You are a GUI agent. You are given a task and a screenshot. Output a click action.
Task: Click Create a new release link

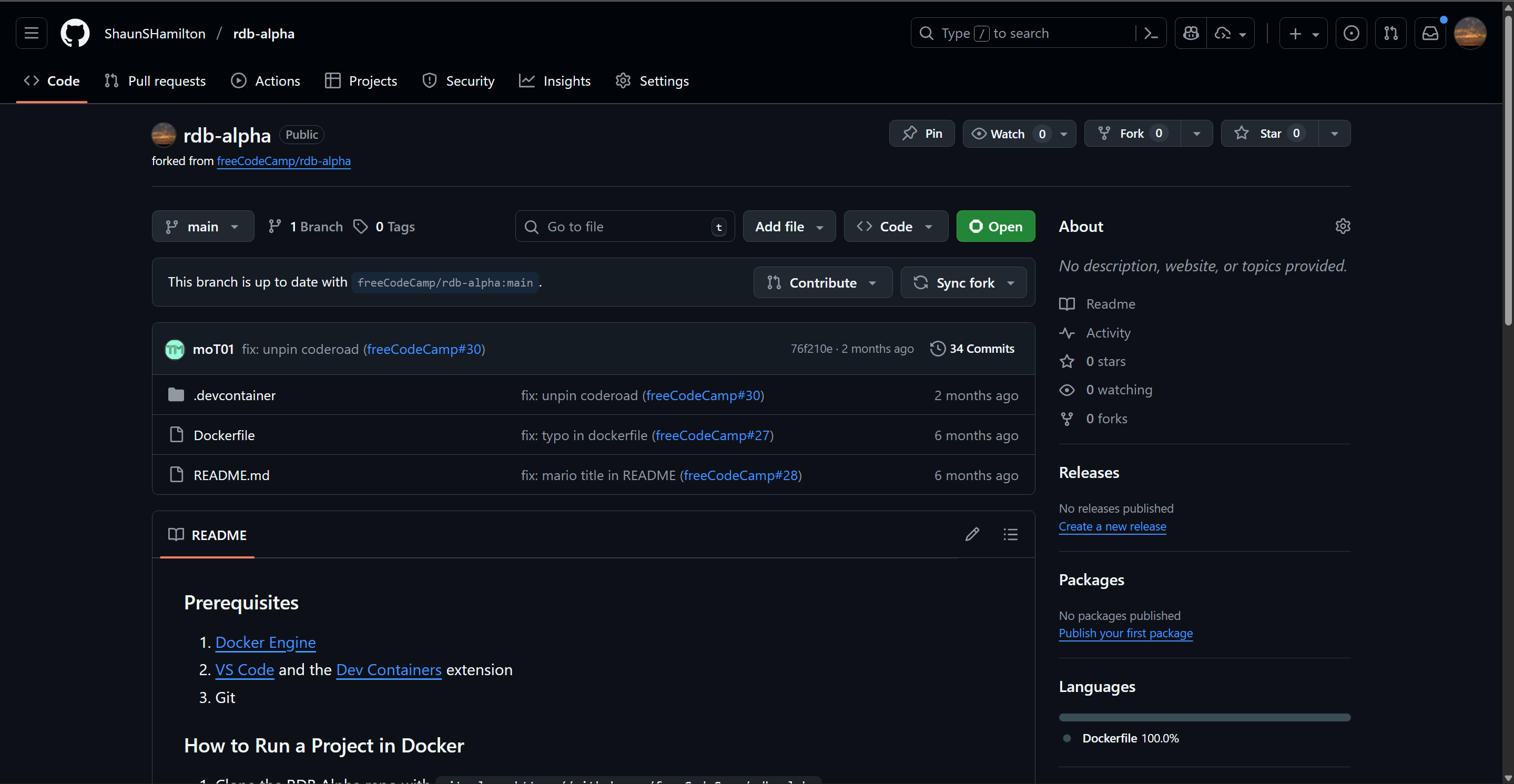tap(1112, 526)
